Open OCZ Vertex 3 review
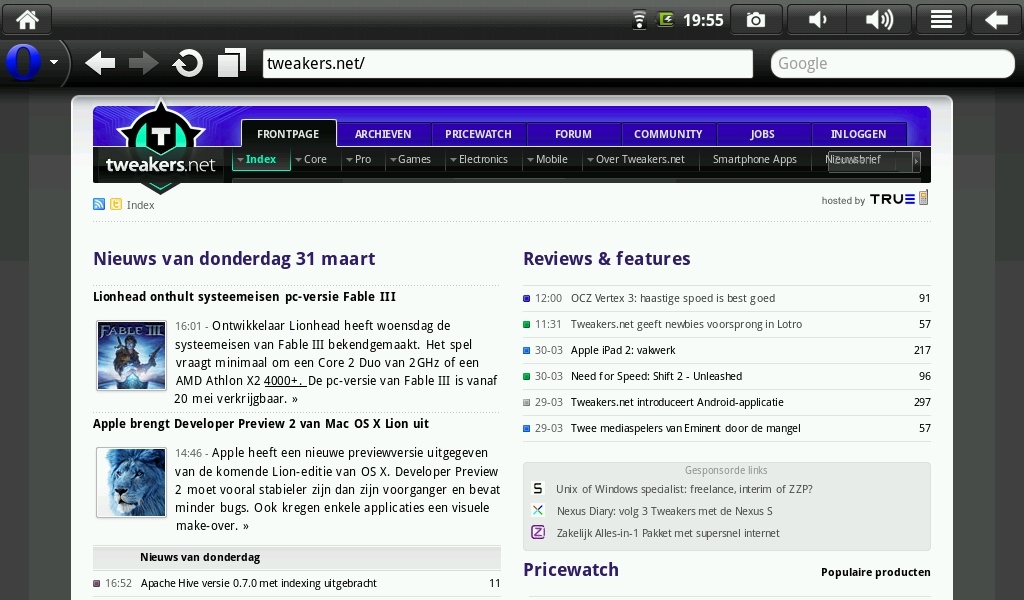Screen dimensions: 1024x600 coord(673,298)
